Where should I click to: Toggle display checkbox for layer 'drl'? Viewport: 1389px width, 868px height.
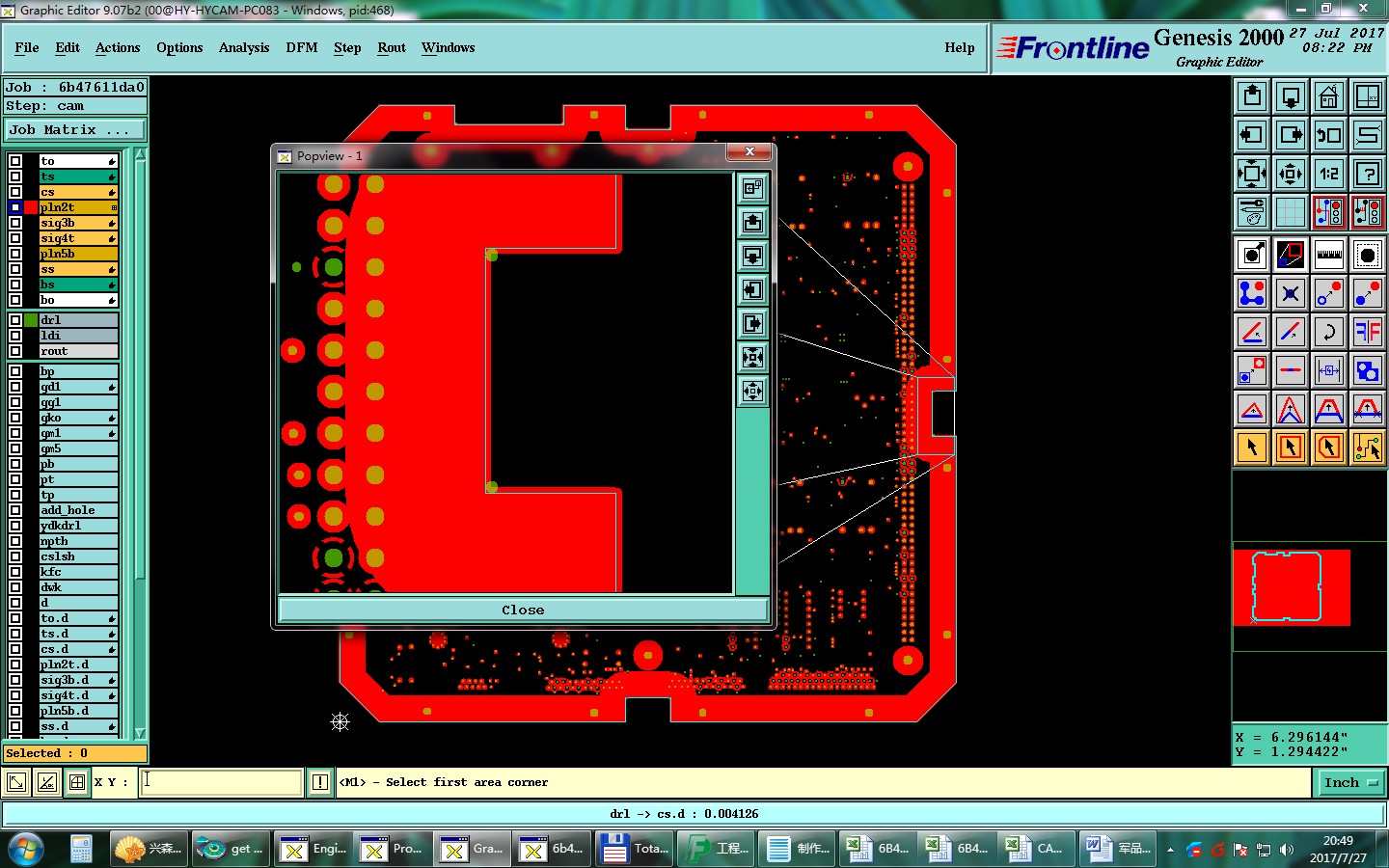(15, 320)
